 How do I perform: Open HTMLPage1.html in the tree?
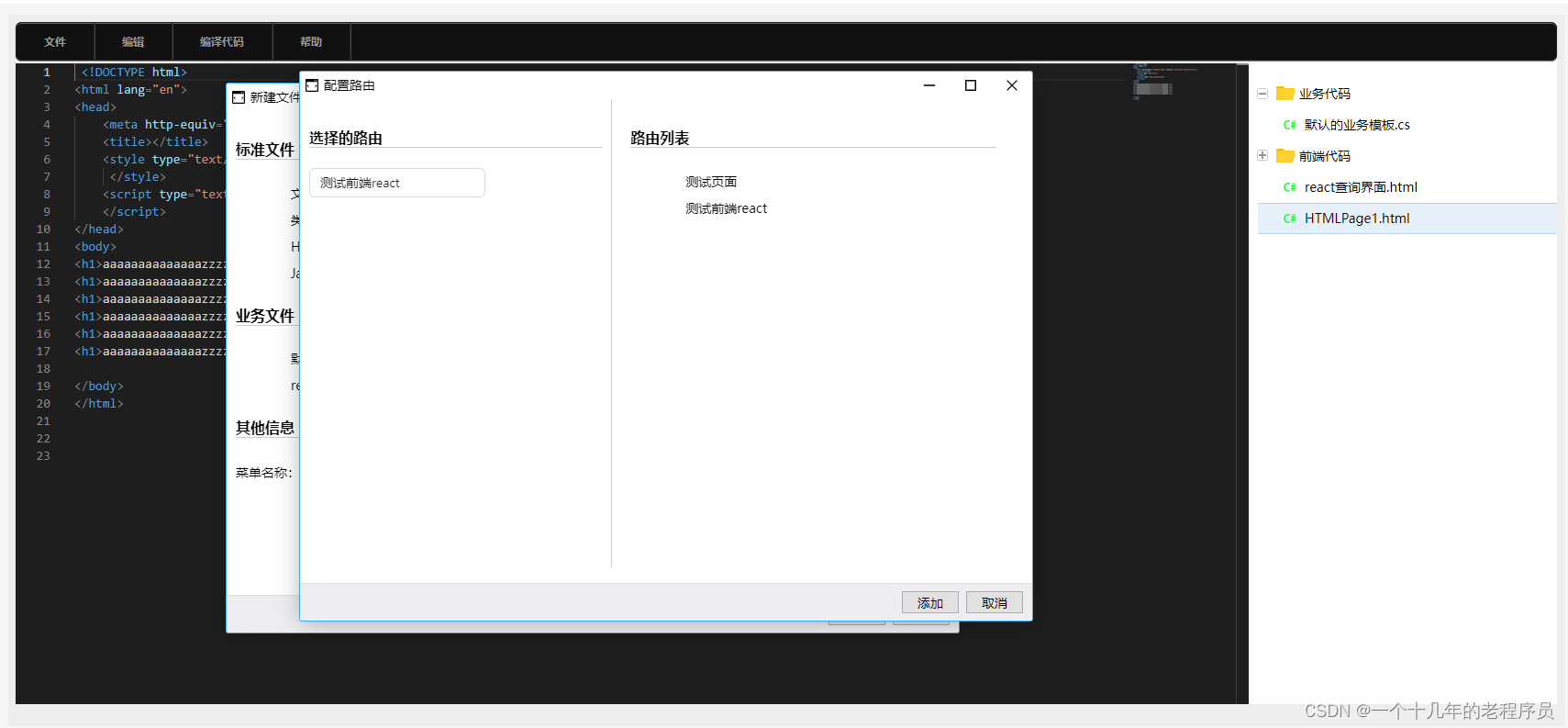pos(1357,218)
